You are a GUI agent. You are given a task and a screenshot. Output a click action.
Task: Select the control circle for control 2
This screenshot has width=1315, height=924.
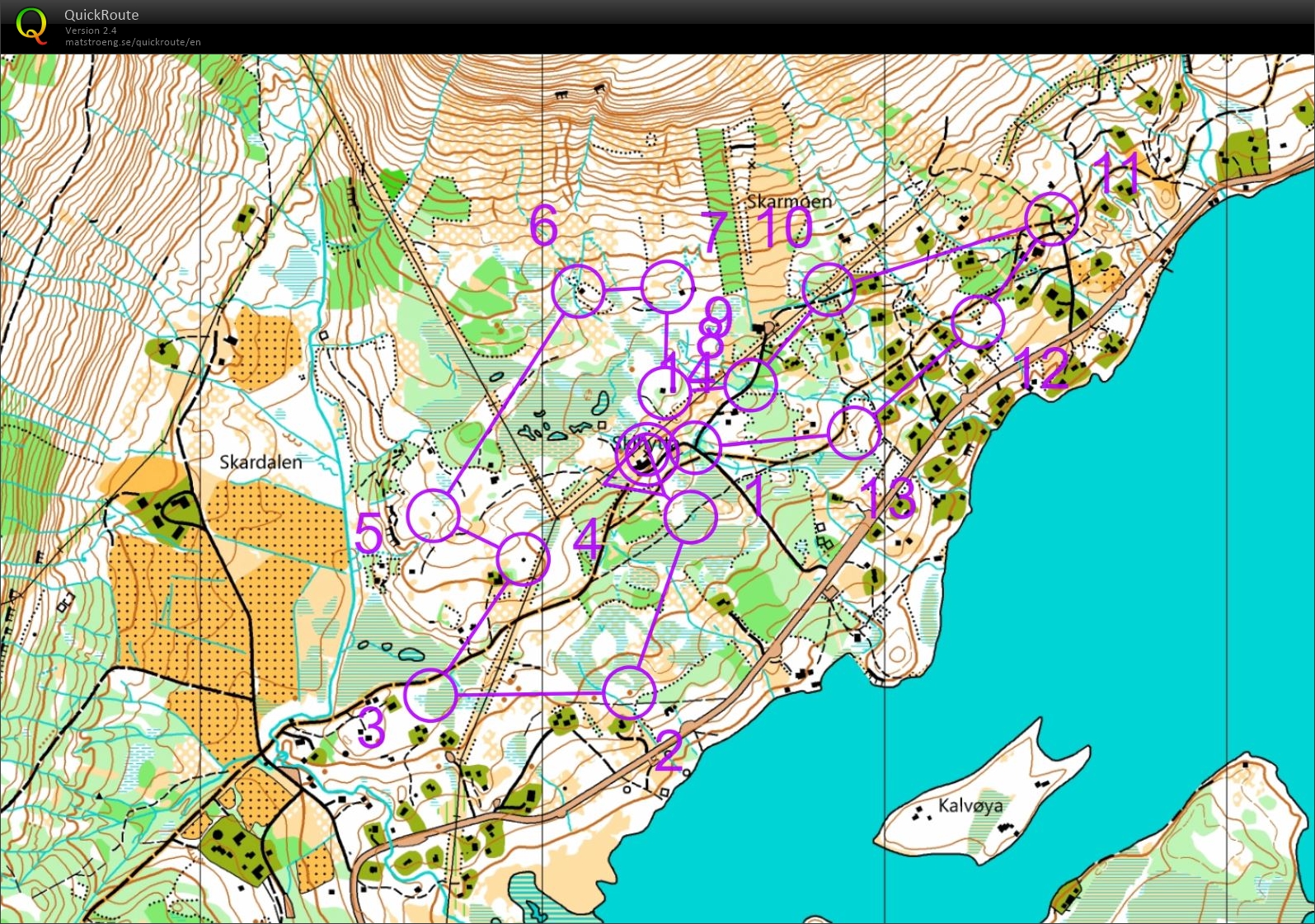pos(629,693)
